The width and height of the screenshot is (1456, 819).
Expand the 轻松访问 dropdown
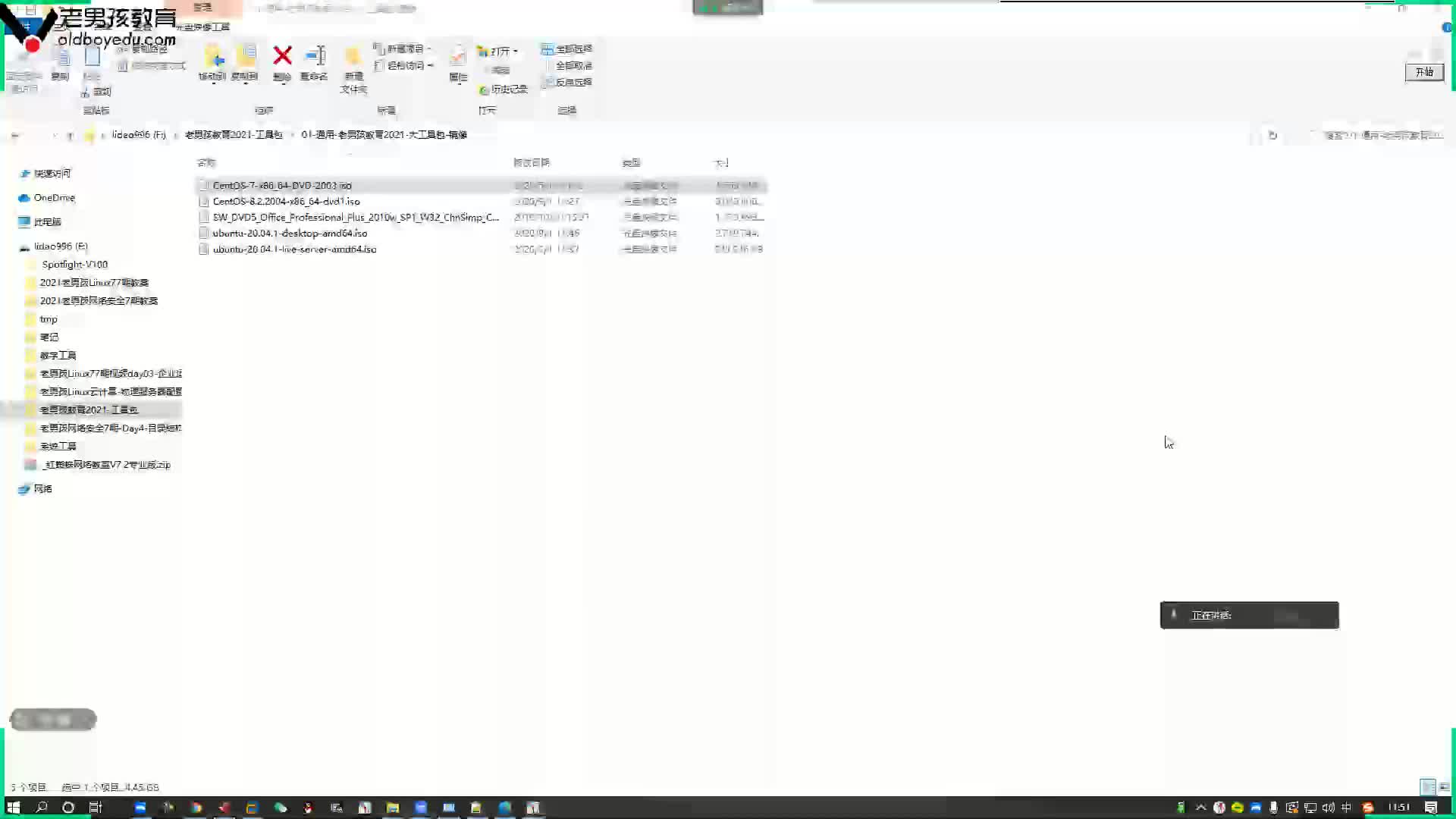coord(403,66)
